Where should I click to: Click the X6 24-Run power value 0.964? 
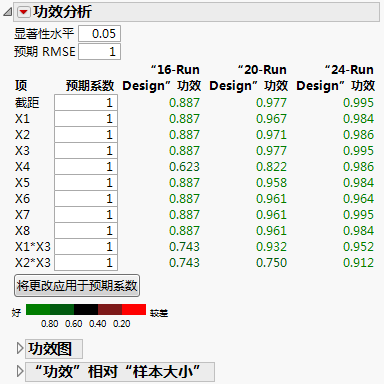click(x=358, y=199)
